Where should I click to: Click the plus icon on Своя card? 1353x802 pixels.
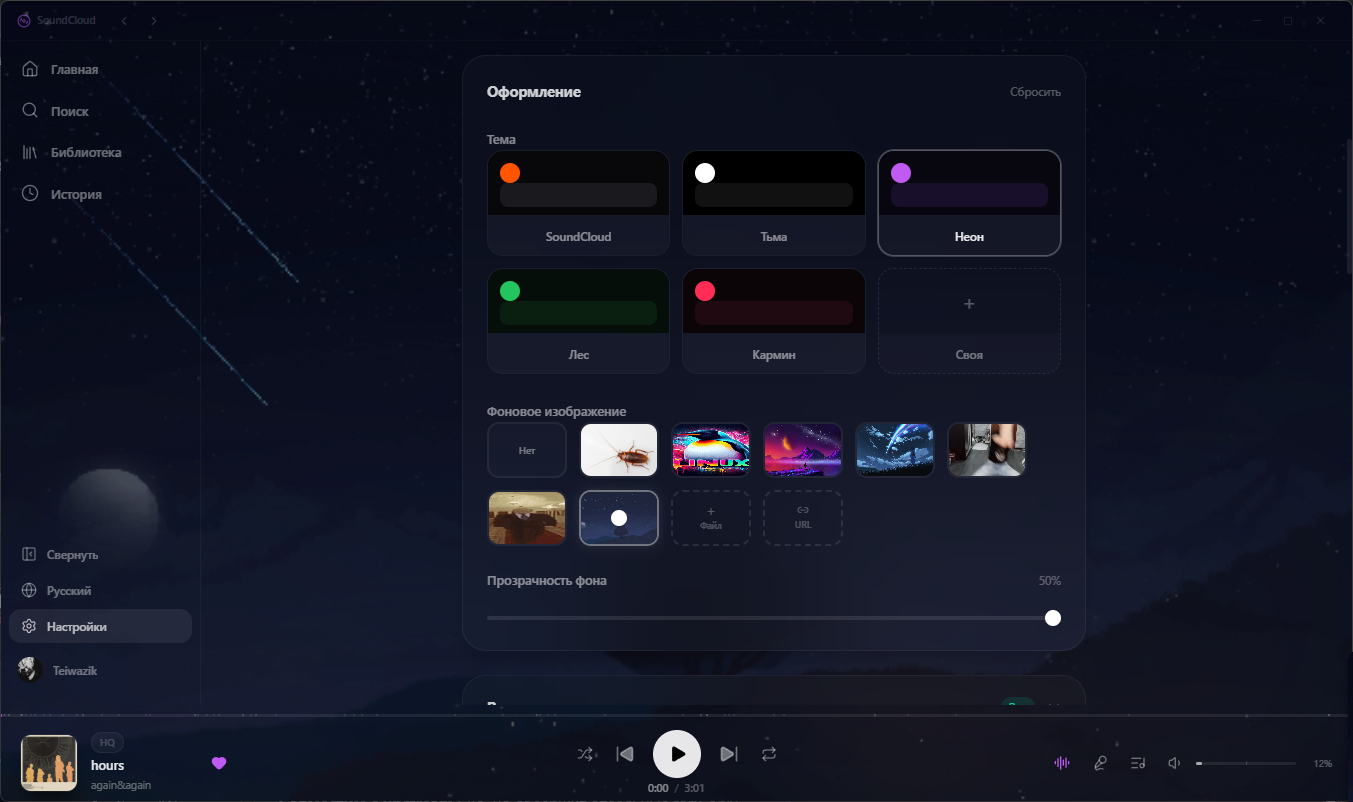tap(969, 303)
